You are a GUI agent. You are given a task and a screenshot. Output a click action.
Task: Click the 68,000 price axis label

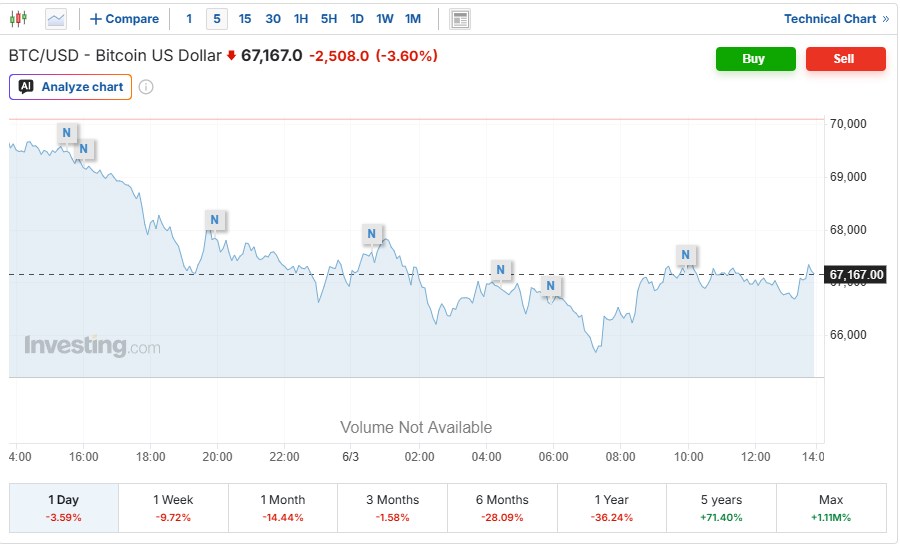point(848,230)
